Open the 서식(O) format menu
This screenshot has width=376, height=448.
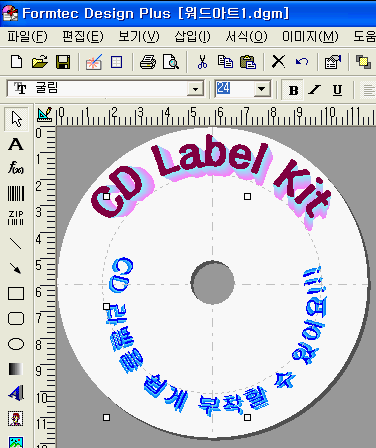pos(246,36)
